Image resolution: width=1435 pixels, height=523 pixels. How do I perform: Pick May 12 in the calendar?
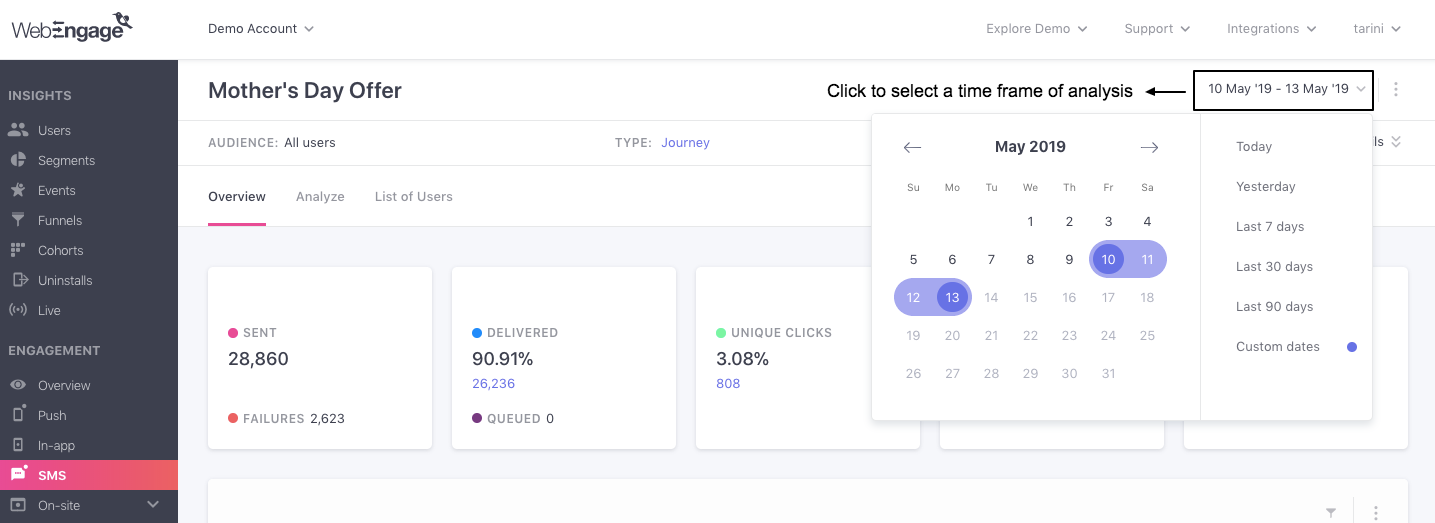click(913, 298)
